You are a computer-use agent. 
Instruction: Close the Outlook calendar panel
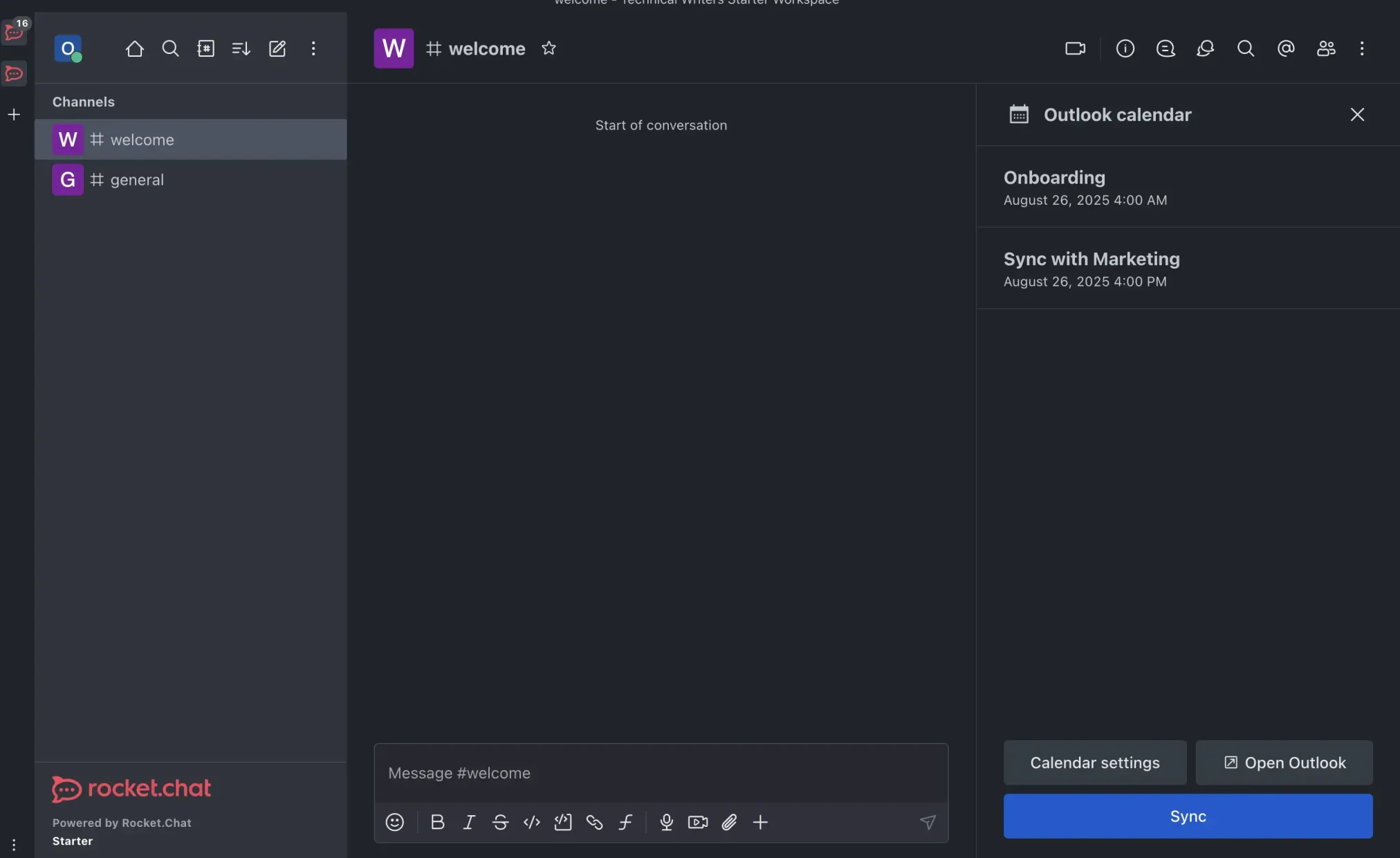(x=1357, y=115)
